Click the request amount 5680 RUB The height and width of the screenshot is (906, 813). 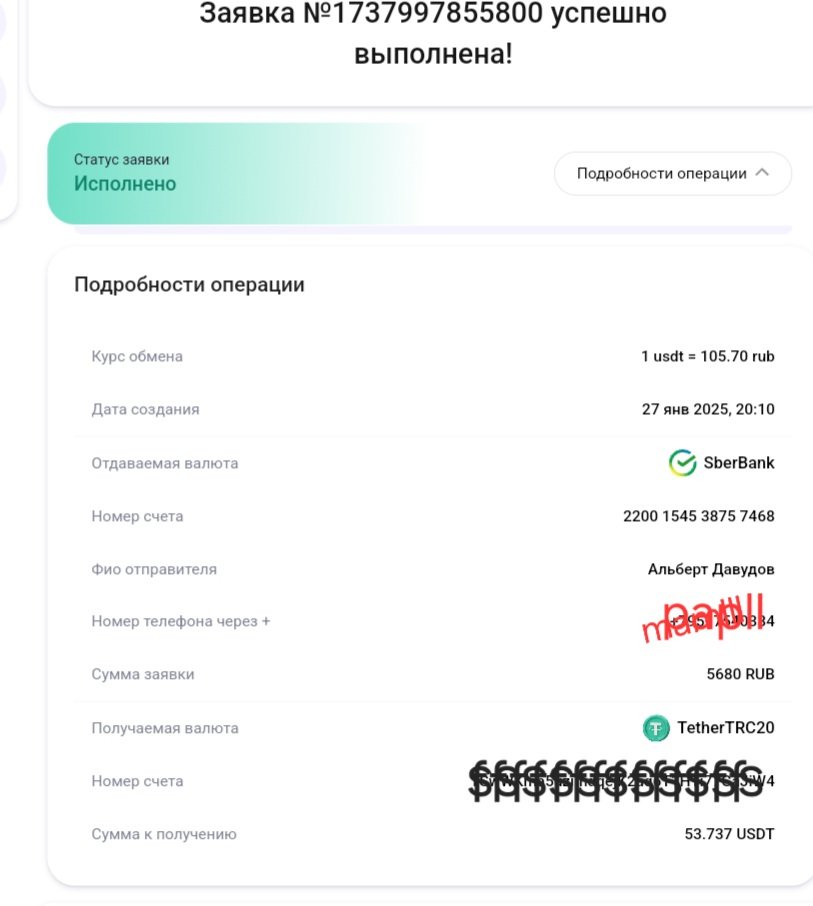point(740,674)
